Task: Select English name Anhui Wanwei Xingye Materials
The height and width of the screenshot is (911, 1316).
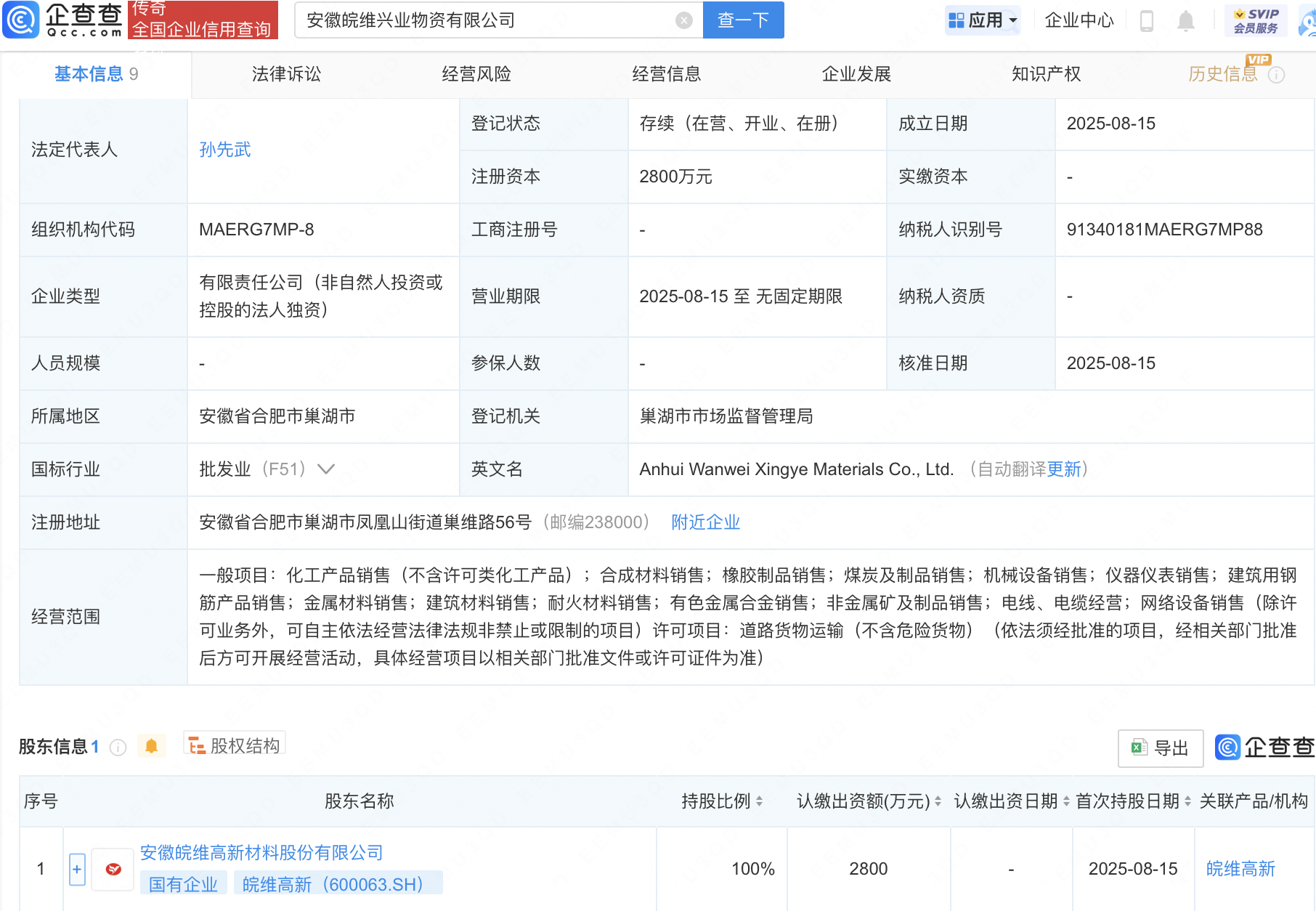Action: coord(797,469)
